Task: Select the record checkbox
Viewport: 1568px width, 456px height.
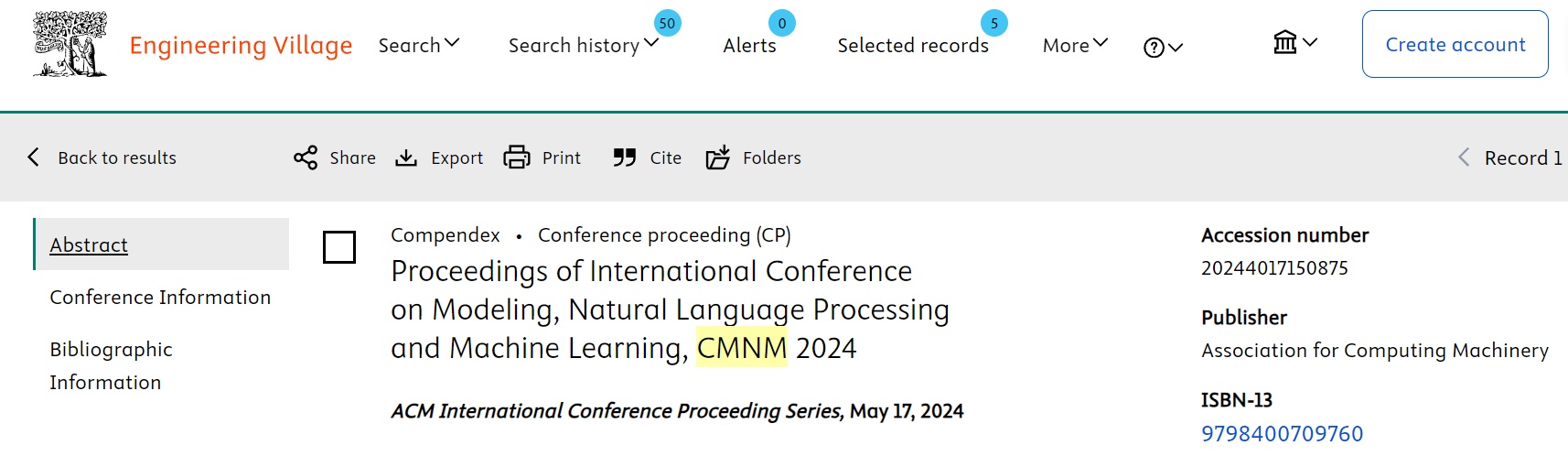Action: point(339,247)
